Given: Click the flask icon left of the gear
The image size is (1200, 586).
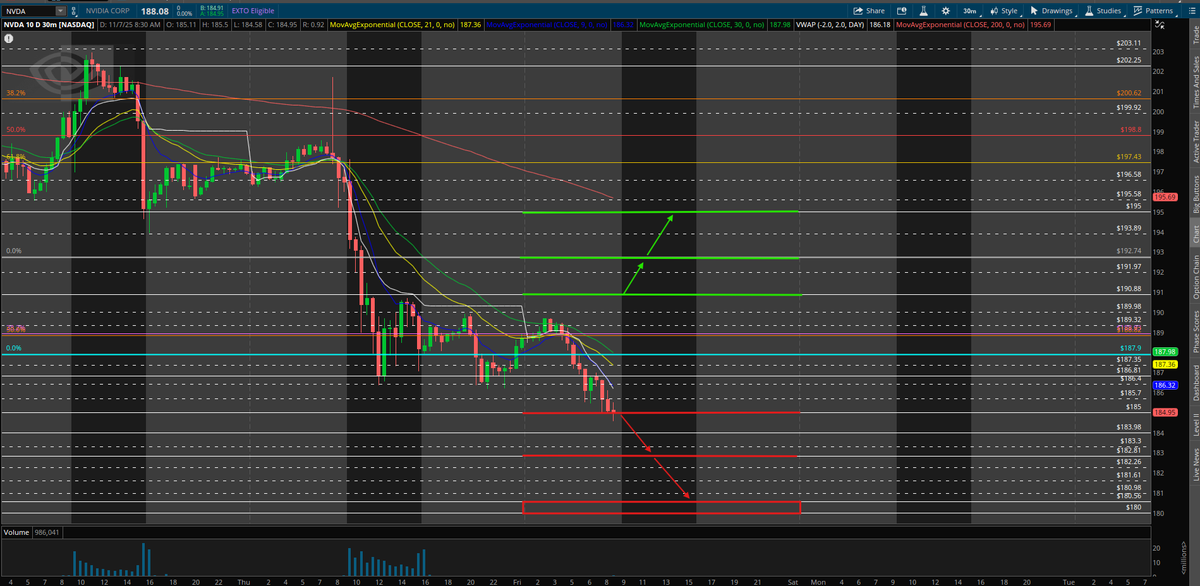Looking at the screenshot, I should [923, 10].
